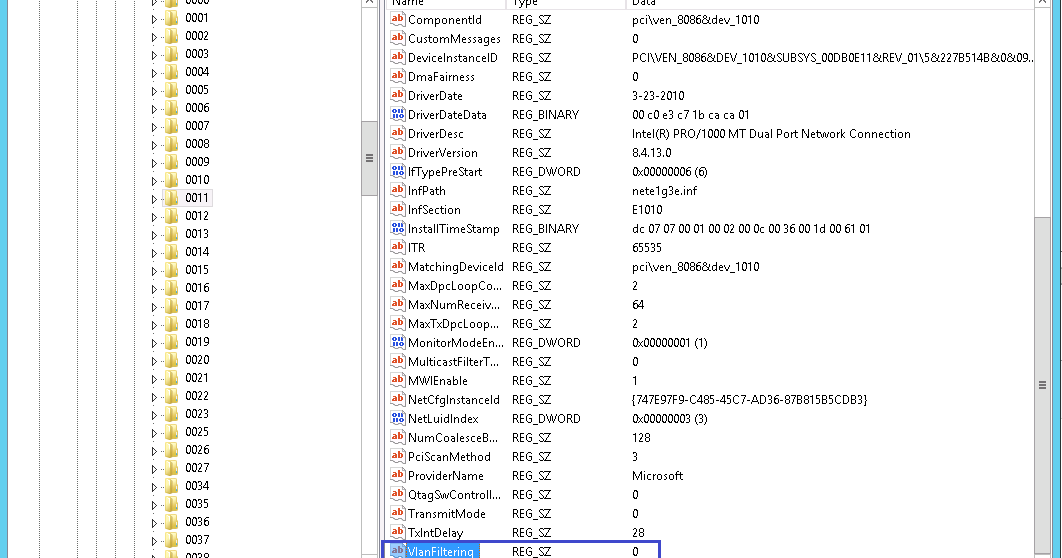This screenshot has width=1062, height=558.
Task: Expand registry key 0007
Action: coord(154,127)
